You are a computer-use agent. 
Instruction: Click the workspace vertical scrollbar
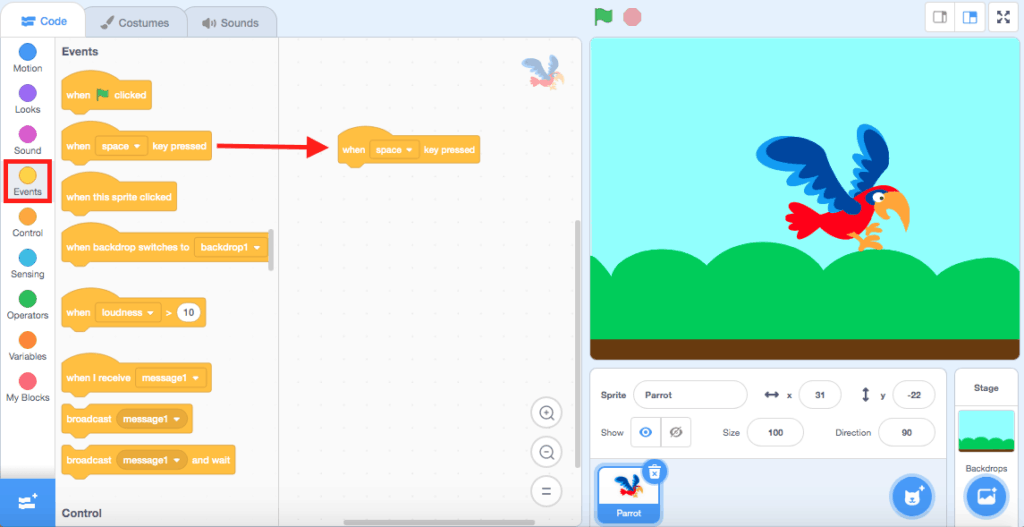pyautogui.click(x=577, y=344)
